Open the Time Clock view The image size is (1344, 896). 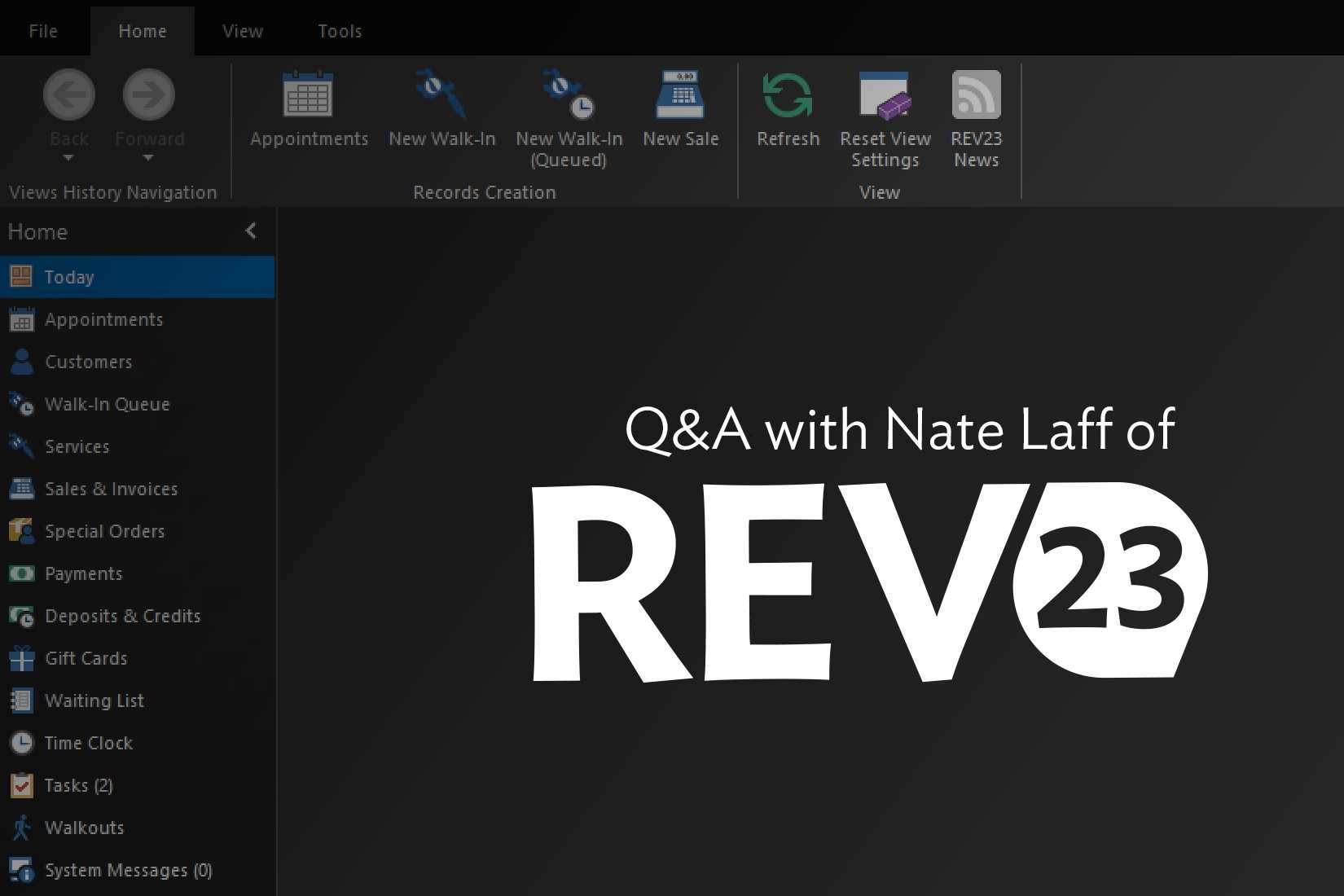click(89, 743)
